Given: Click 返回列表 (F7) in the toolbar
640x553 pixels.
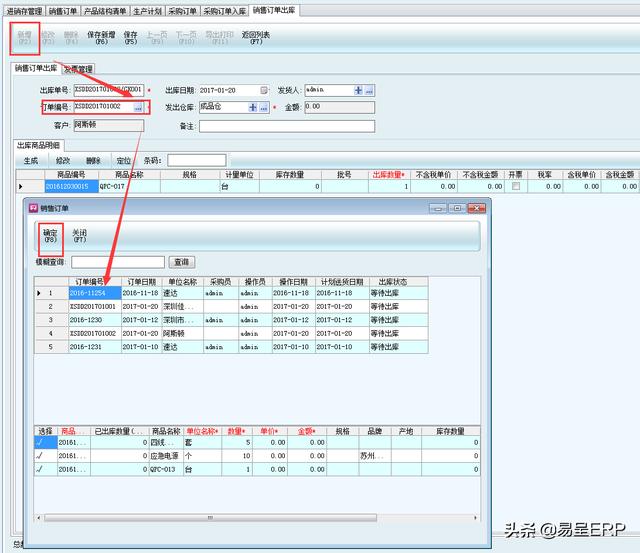Looking at the screenshot, I should click(255, 37).
